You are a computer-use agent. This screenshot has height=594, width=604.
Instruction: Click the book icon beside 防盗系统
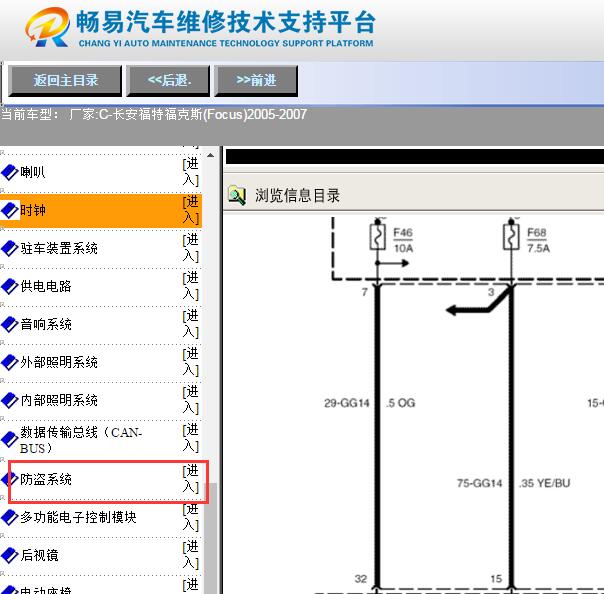pos(10,479)
